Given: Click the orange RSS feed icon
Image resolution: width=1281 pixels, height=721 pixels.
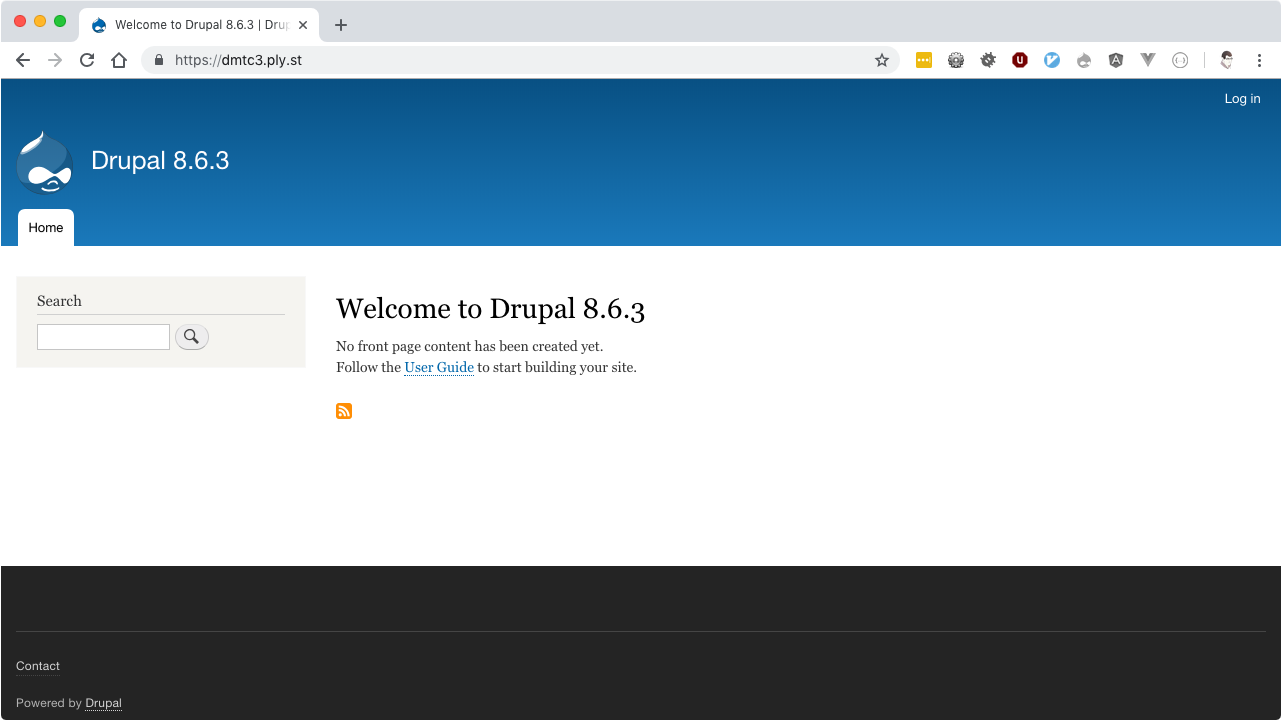Looking at the screenshot, I should tap(344, 411).
